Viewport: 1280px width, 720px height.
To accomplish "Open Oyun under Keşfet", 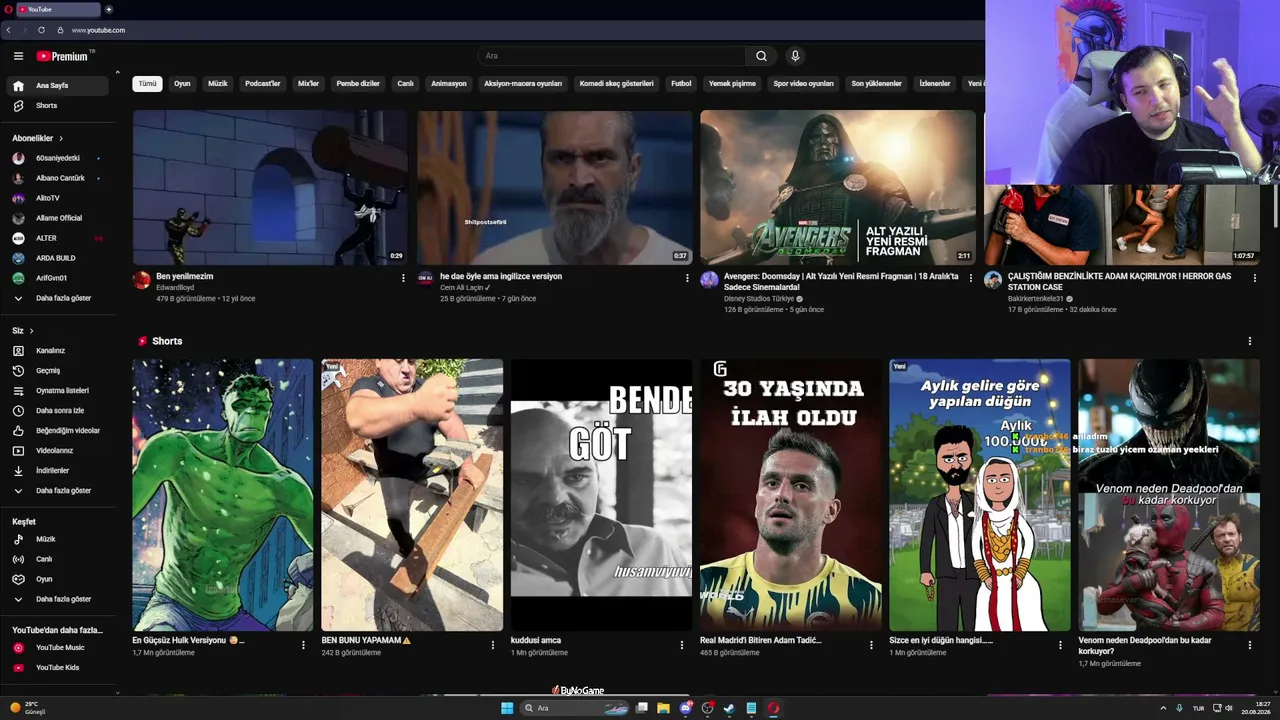I will (60, 579).
